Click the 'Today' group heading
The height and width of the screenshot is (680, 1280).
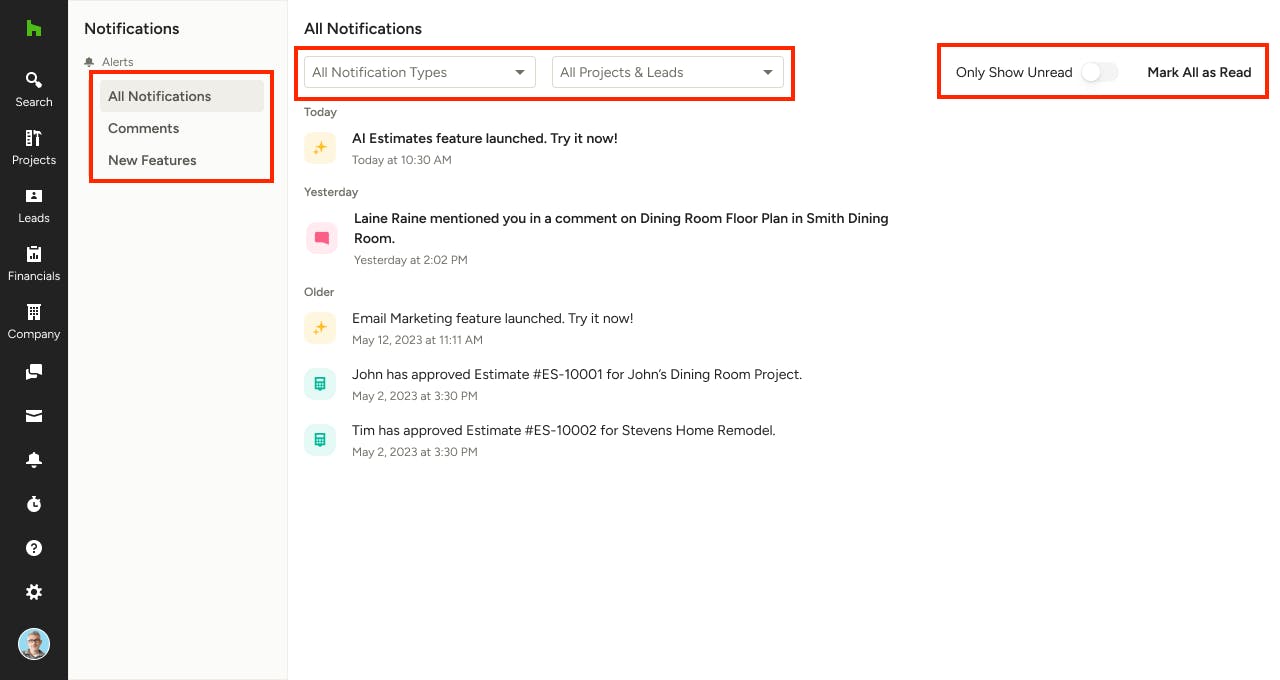coord(320,112)
